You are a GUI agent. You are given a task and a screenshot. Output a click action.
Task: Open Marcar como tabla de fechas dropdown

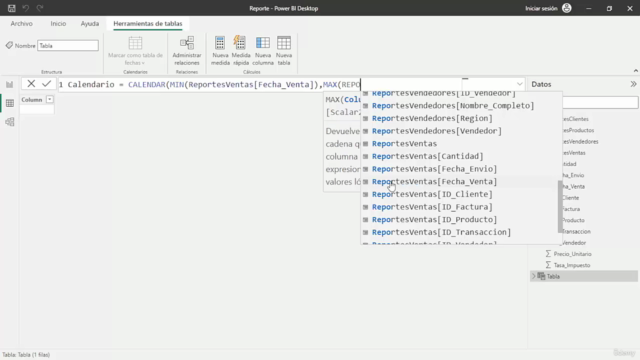[135, 51]
